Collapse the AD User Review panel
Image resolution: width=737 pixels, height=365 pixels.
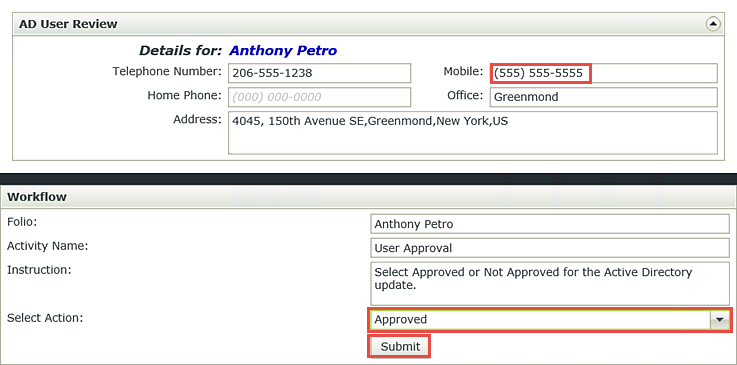pyautogui.click(x=713, y=24)
